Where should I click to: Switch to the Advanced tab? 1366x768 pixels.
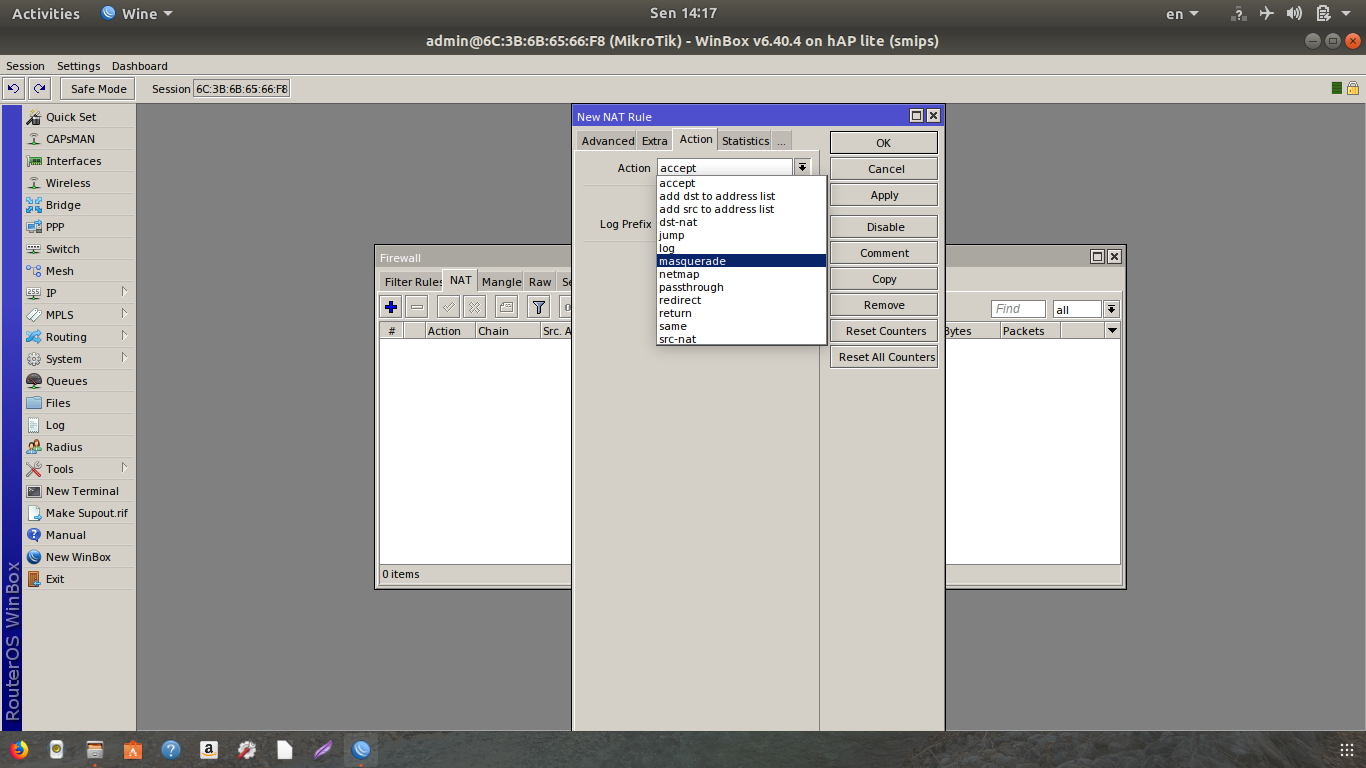pos(608,141)
